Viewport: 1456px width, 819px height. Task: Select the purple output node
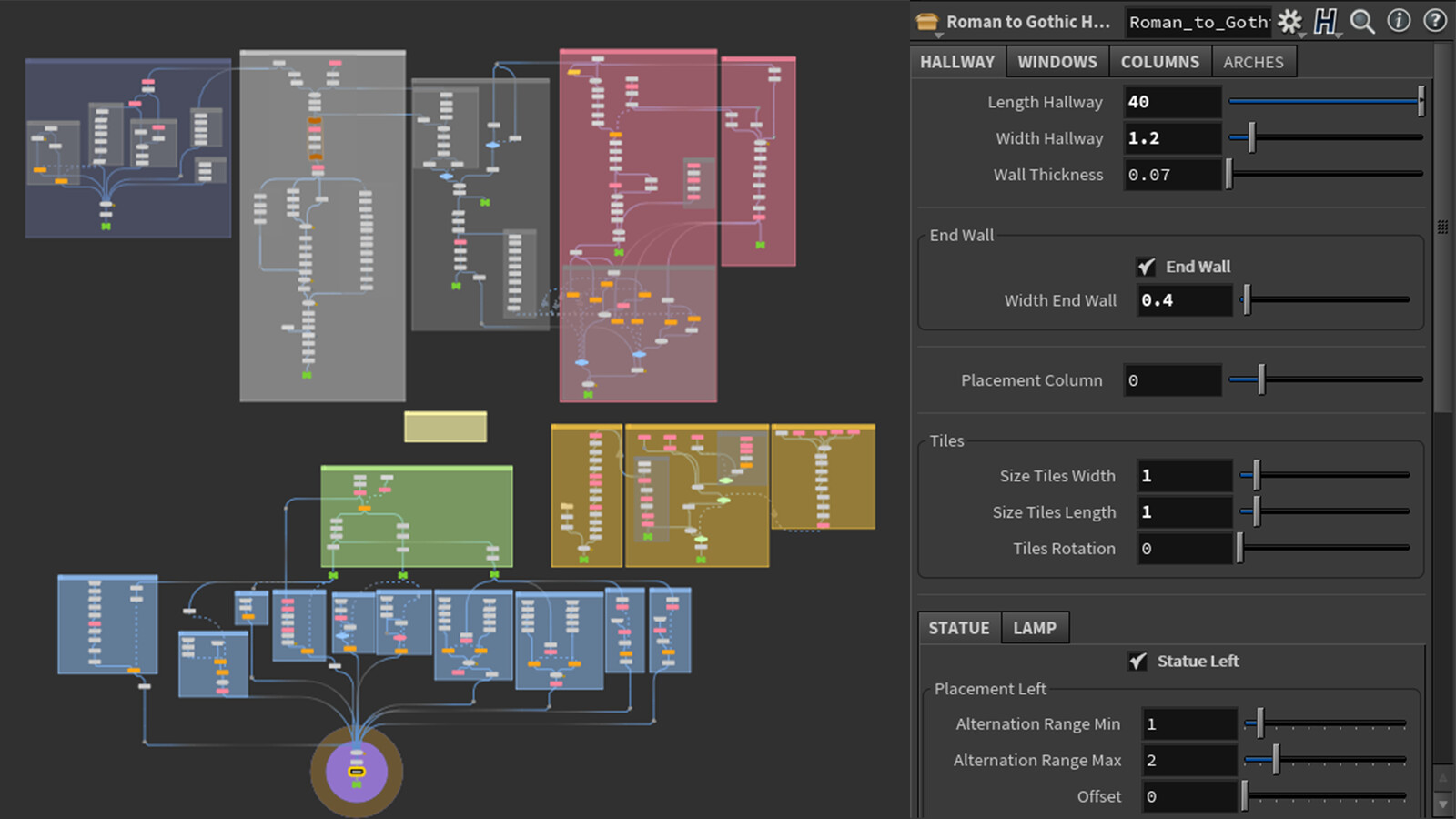click(357, 772)
